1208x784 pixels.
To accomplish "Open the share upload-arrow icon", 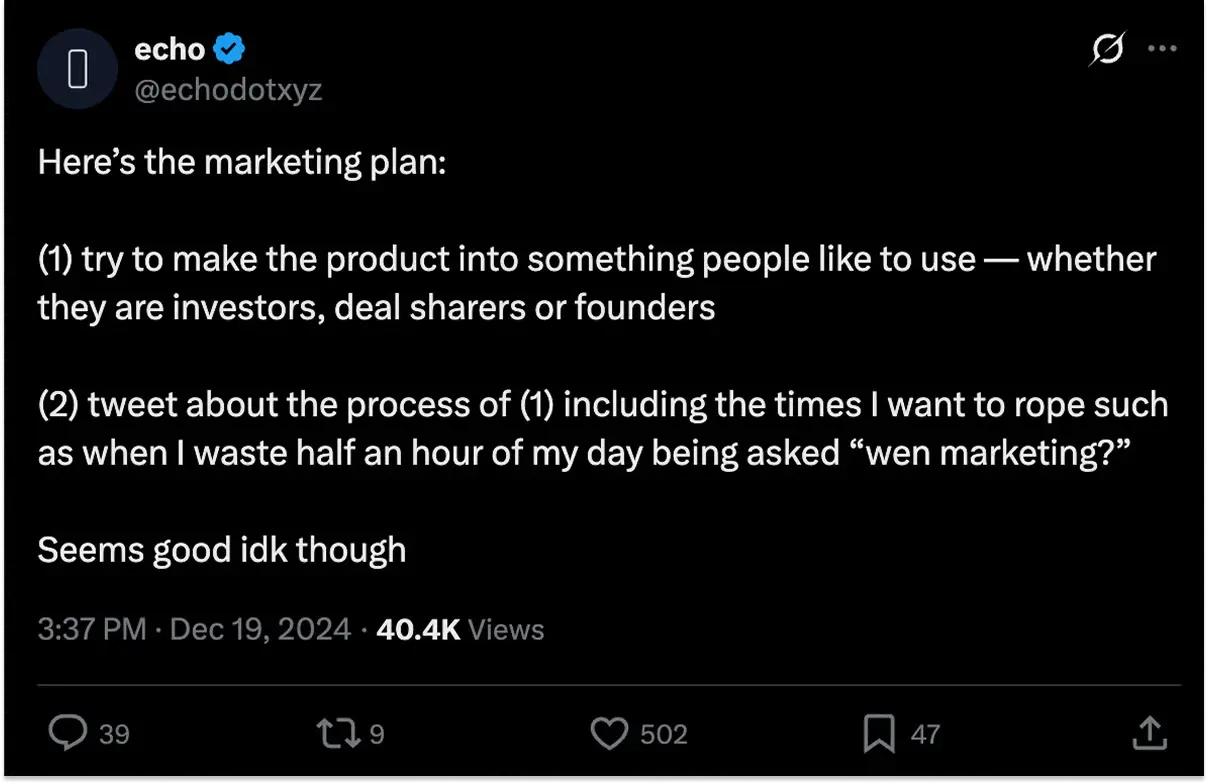I will pos(1149,734).
